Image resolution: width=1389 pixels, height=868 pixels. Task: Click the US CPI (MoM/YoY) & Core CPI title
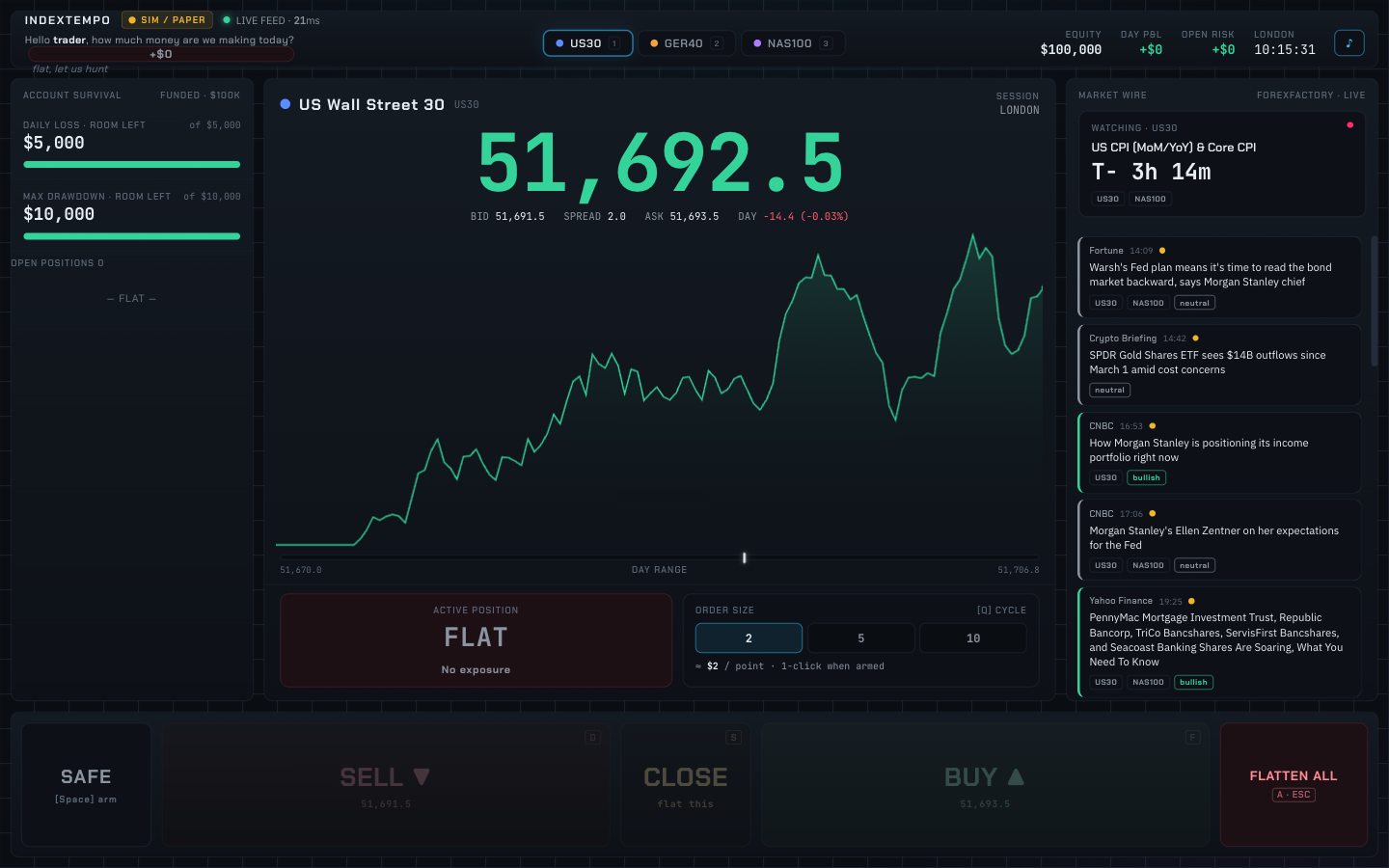click(x=1173, y=148)
